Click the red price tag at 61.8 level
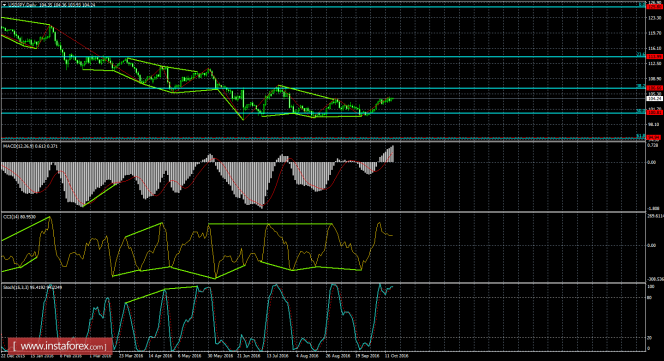 pyautogui.click(x=655, y=137)
